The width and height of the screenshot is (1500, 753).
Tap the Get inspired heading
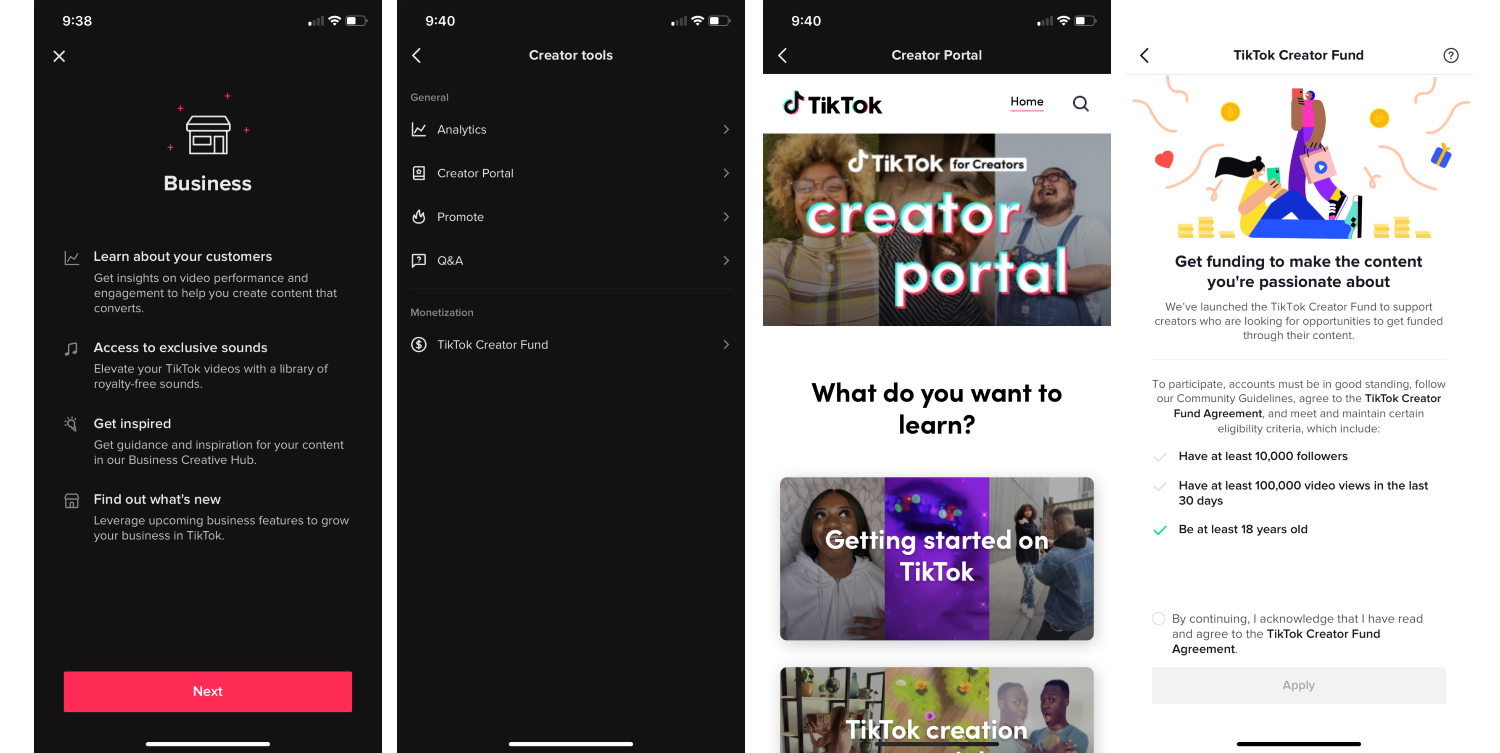point(132,424)
